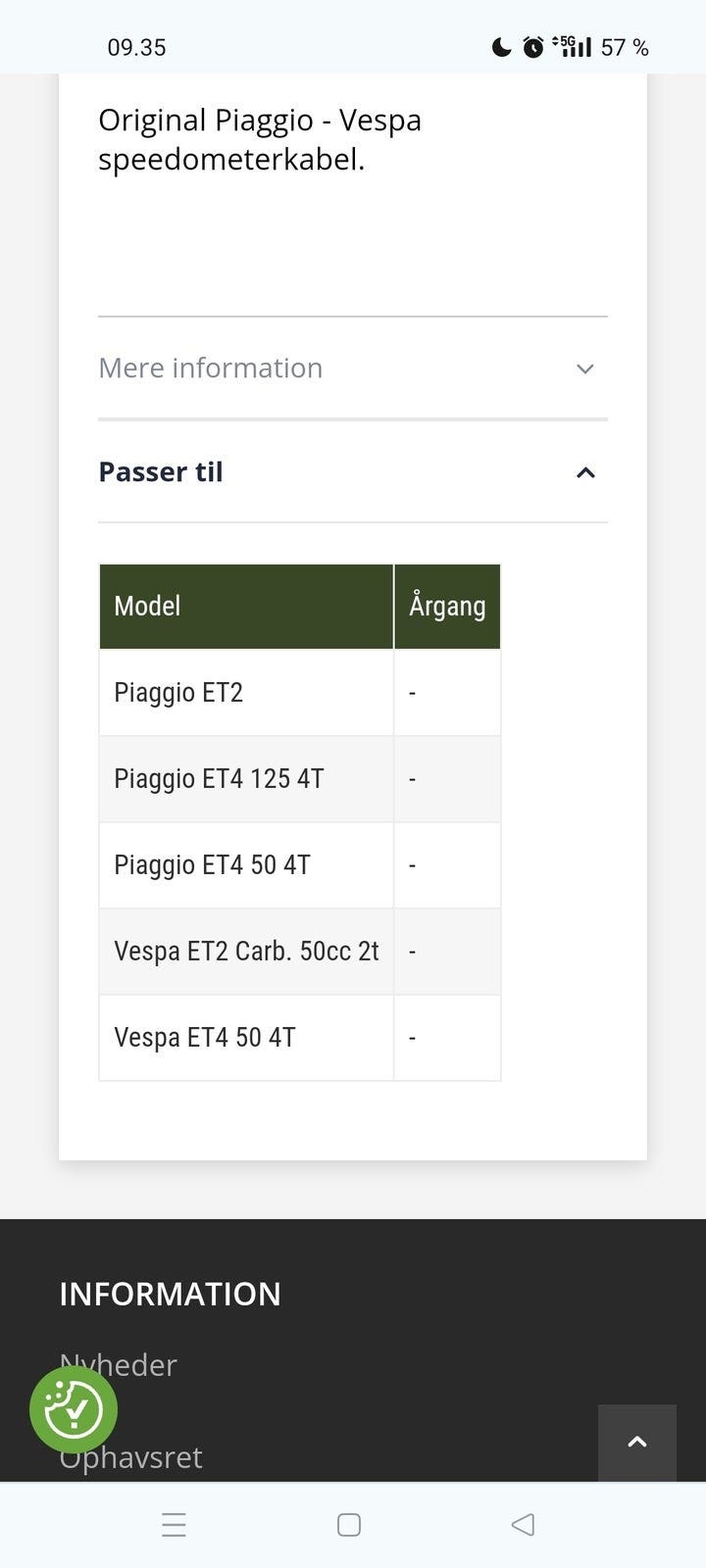Tap the Mere information chevron arrow
This screenshot has width=706, height=1568.
click(x=585, y=369)
